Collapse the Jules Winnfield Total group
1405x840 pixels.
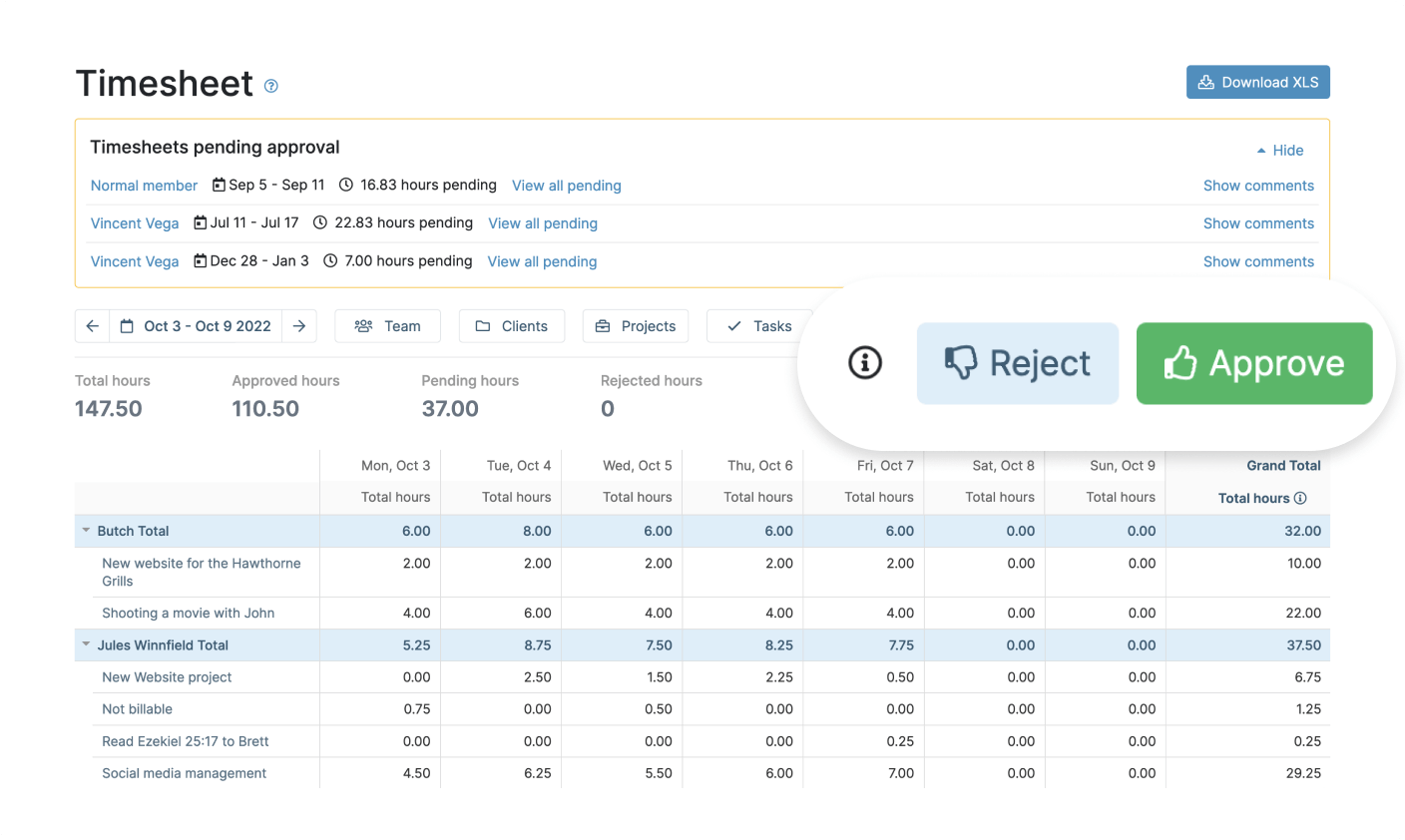pyautogui.click(x=87, y=644)
